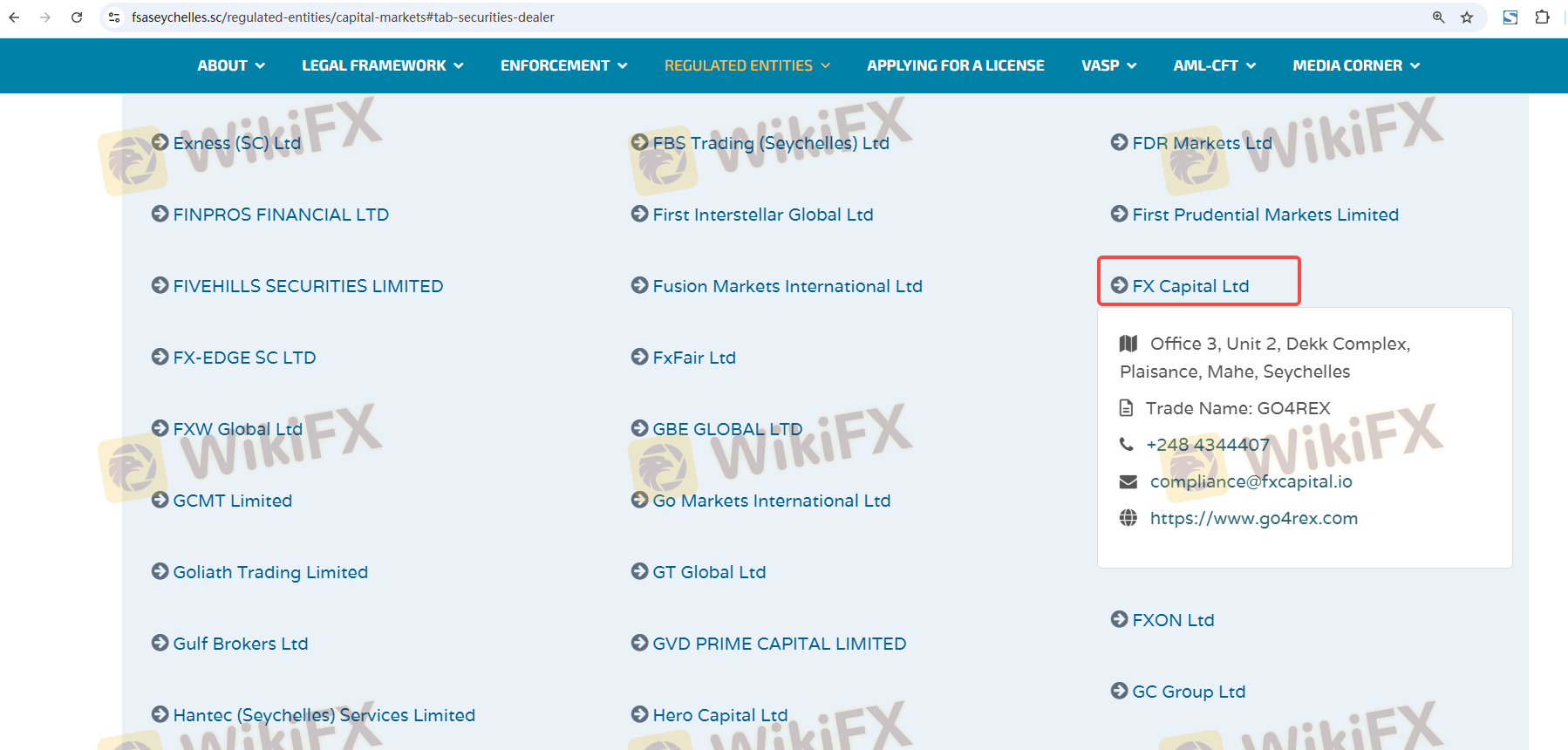
Task: Go back using the browser back arrow
Action: pos(14,17)
